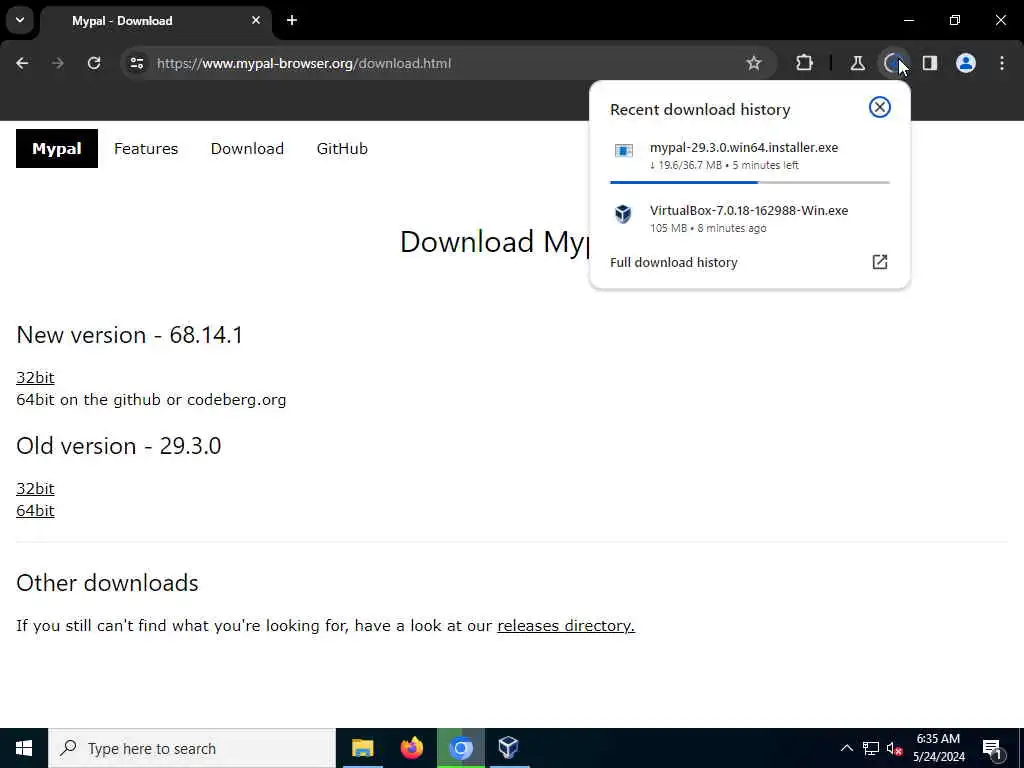Open the Windows Start menu

click(24, 748)
